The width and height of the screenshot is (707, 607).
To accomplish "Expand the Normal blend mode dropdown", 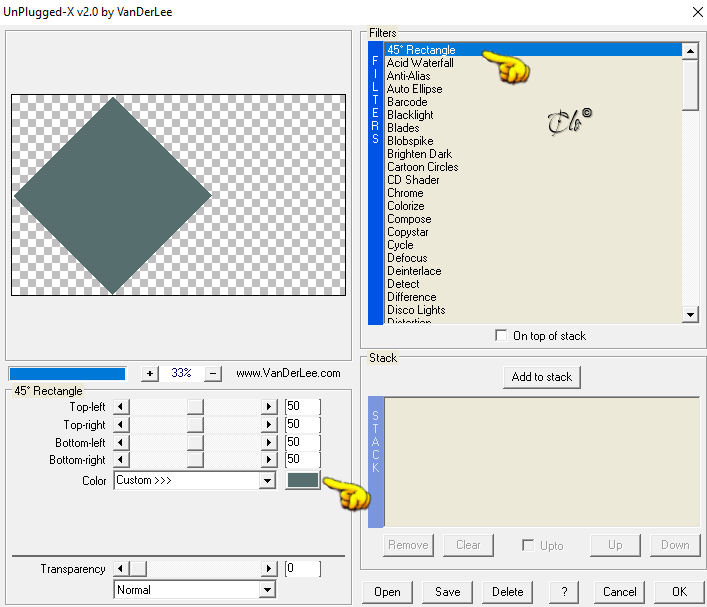I will [194, 590].
